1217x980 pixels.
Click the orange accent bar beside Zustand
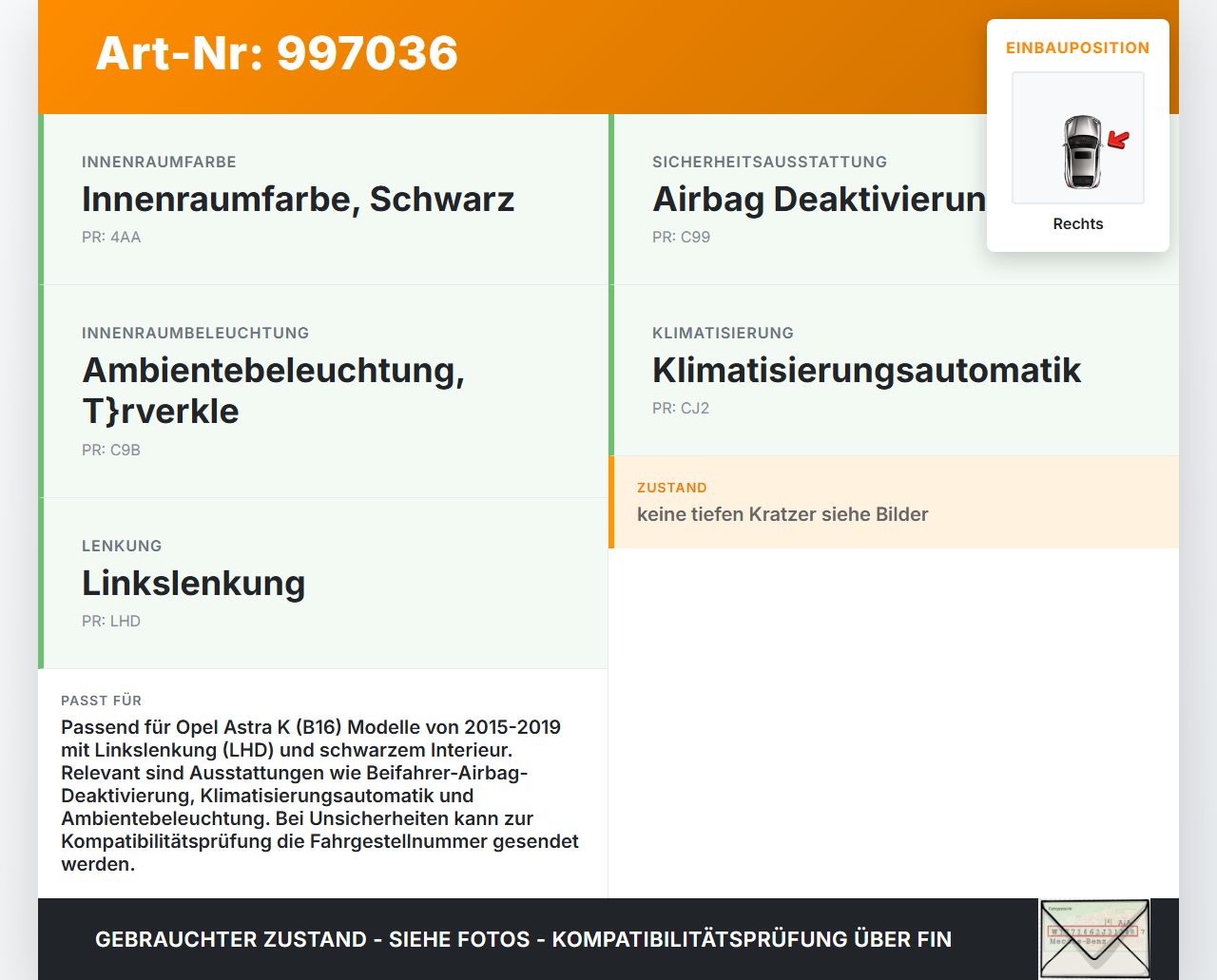[x=611, y=502]
